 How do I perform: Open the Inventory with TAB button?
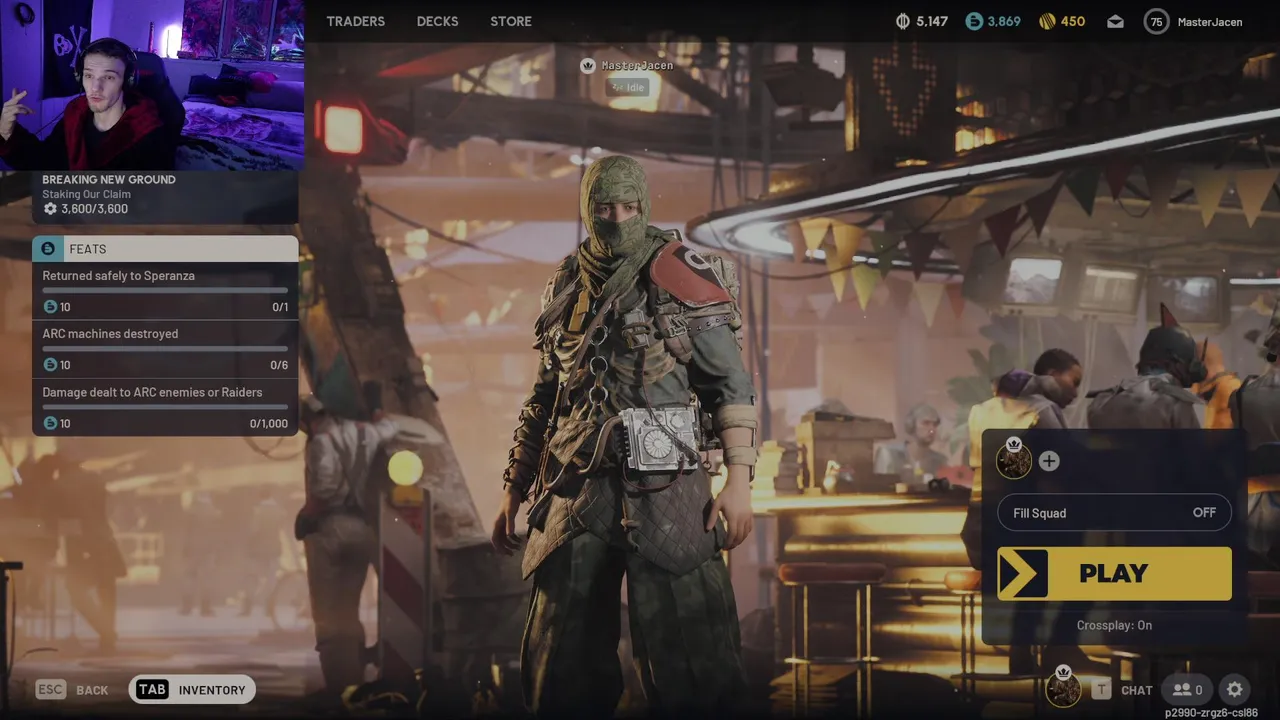(192, 690)
